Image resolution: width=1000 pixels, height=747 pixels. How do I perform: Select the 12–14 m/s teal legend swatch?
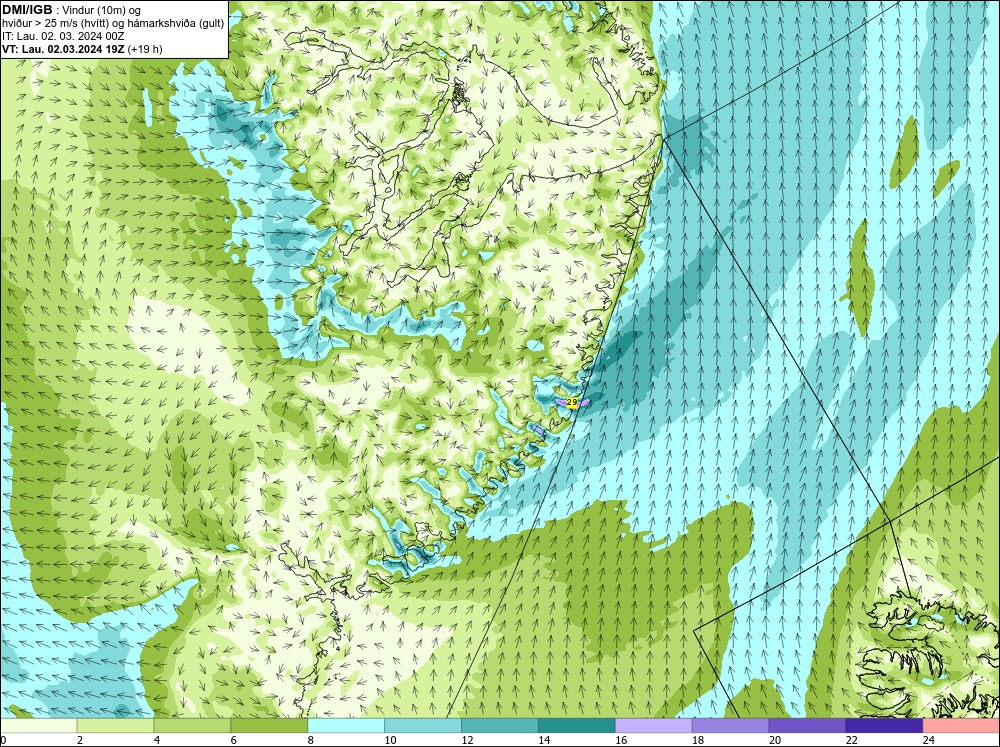point(499,726)
